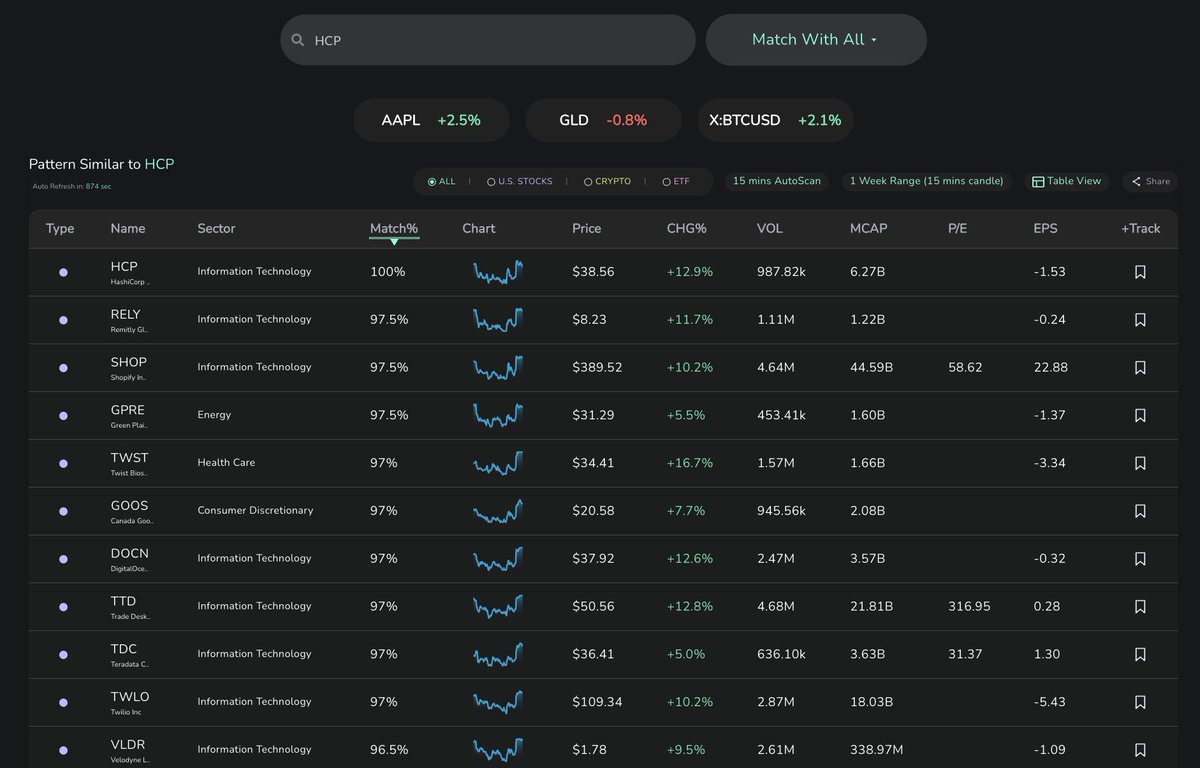Image resolution: width=1200 pixels, height=768 pixels.
Task: Bookmark RELY row to track
Action: pos(1140,320)
